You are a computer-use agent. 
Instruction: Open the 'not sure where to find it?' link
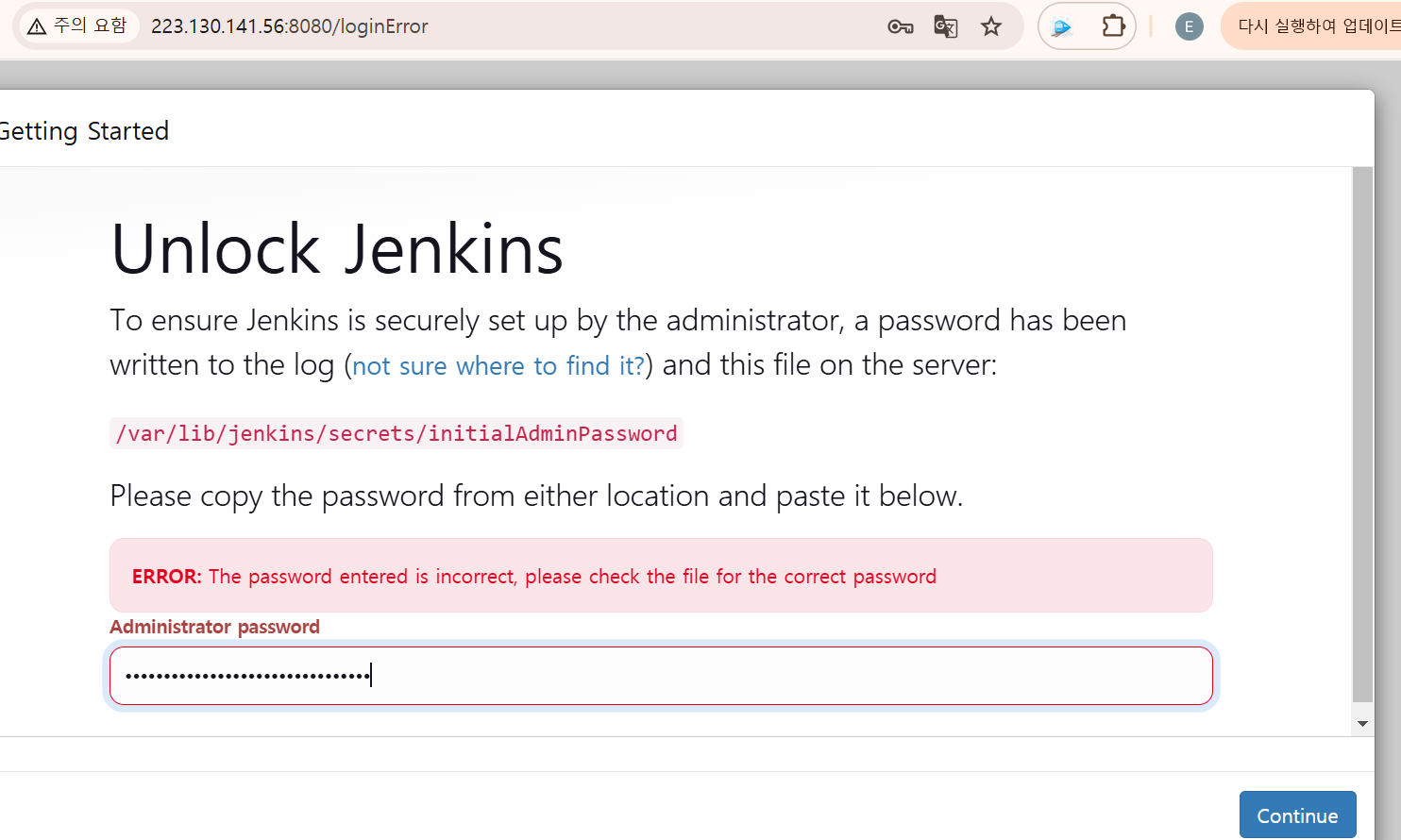click(498, 365)
